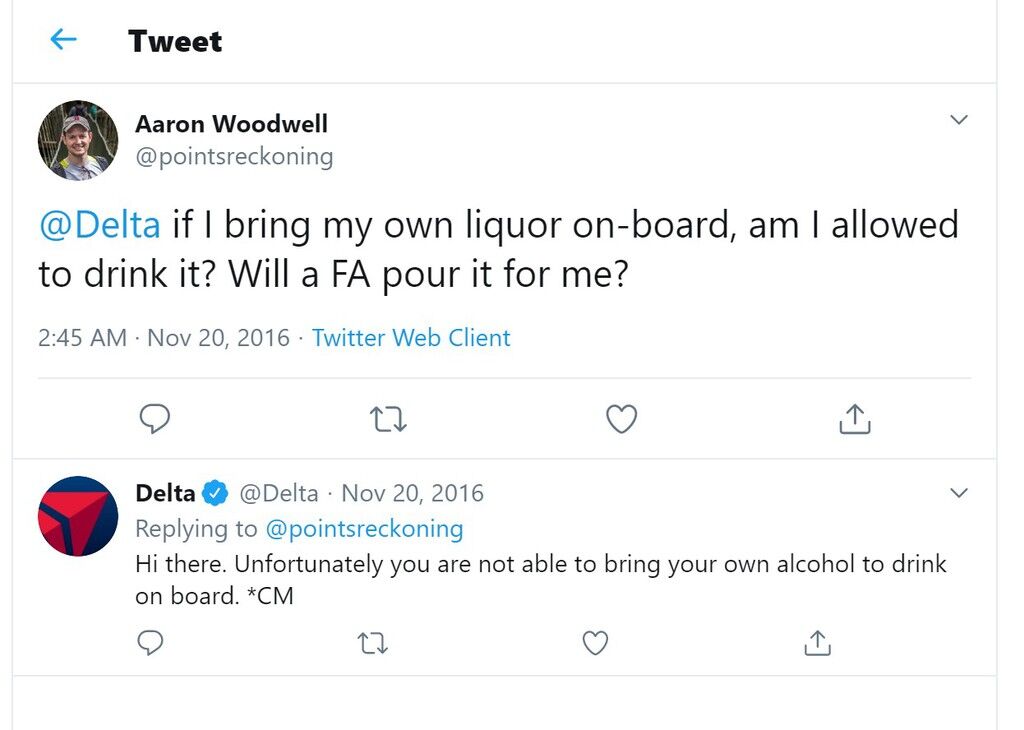Open Delta account name in reply
The width and height of the screenshot is (1024, 730).
pos(165,492)
